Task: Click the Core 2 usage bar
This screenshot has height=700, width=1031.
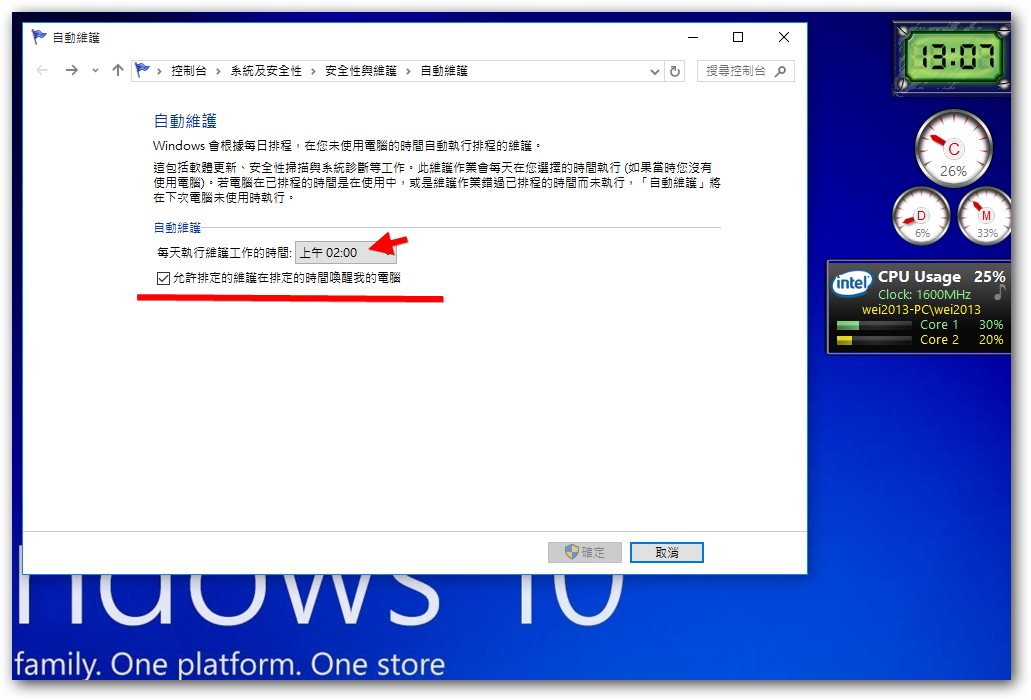Action: [x=874, y=340]
